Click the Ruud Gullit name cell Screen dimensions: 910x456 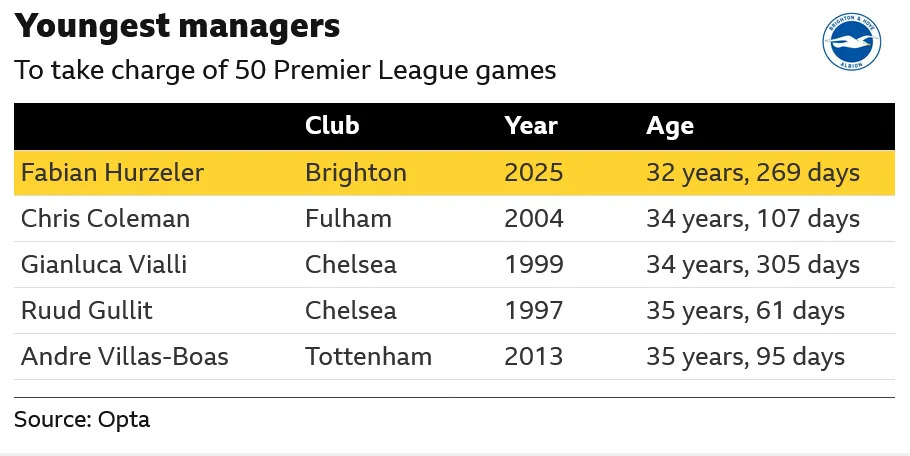(87, 311)
